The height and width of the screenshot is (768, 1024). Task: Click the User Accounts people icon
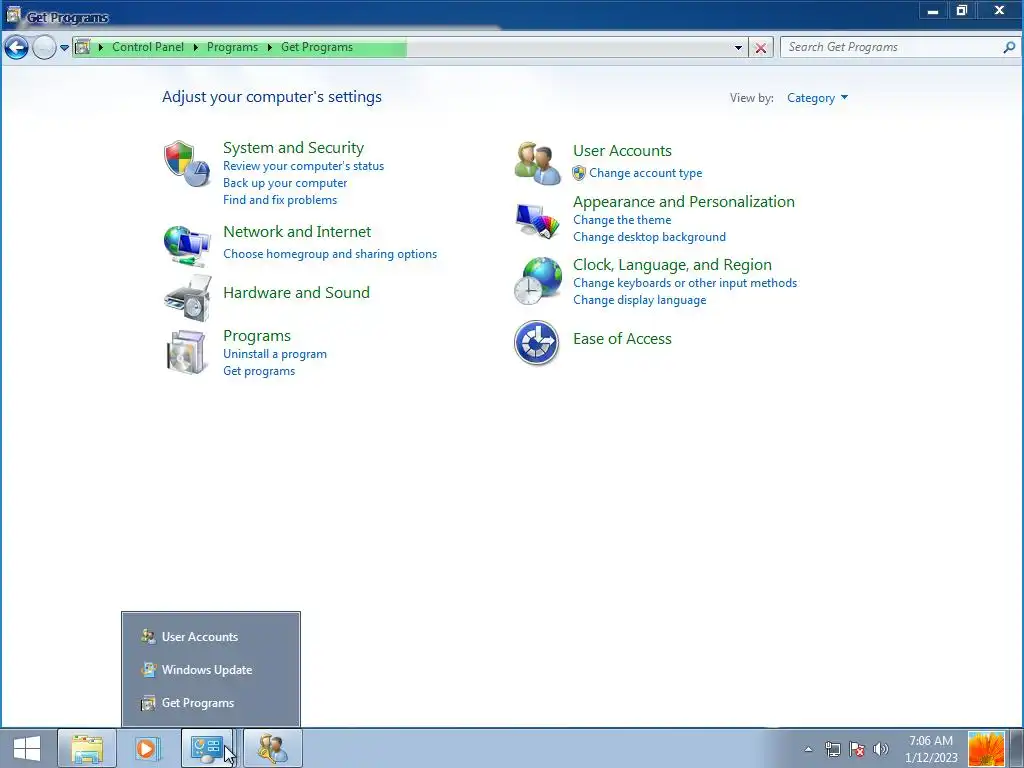pos(537,163)
